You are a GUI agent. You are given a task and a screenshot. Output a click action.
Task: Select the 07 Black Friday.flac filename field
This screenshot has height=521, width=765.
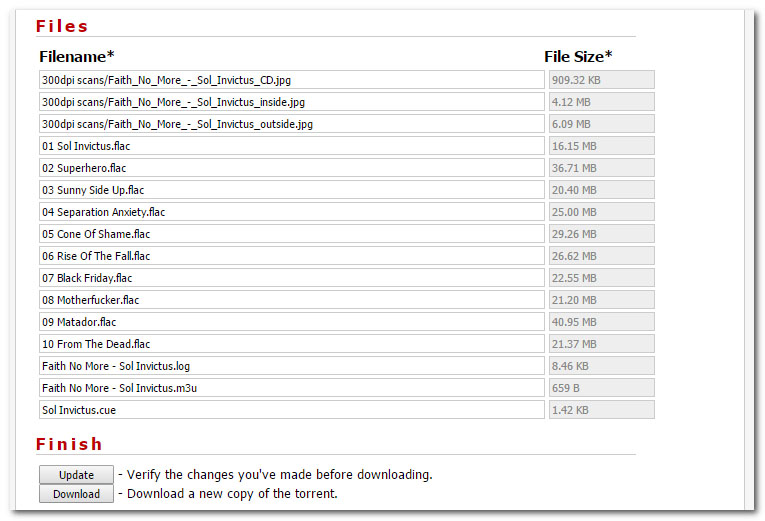[291, 278]
